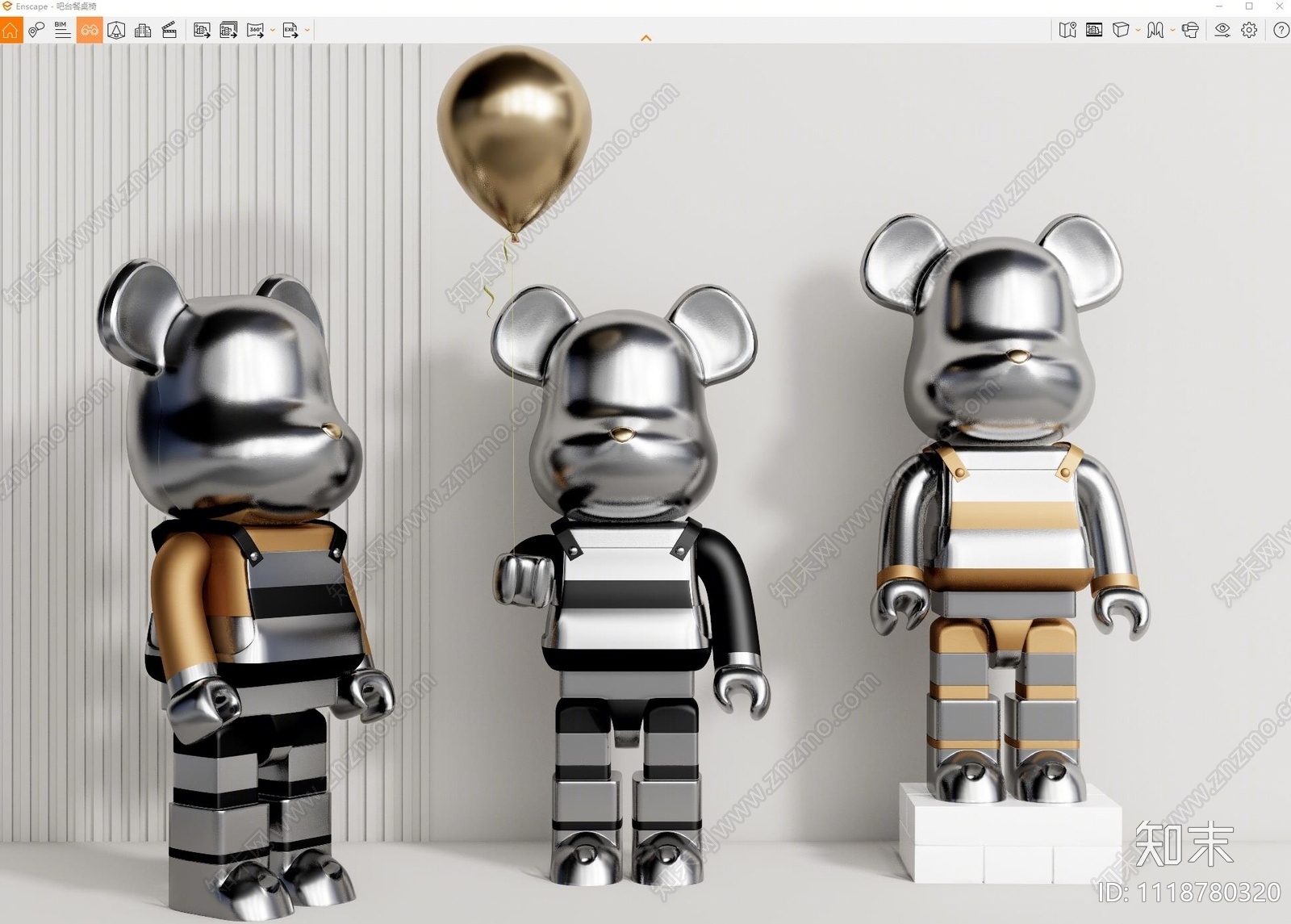Click the Enscape logo in title bar
Viewport: 1291px width, 924px height.
(7, 6)
